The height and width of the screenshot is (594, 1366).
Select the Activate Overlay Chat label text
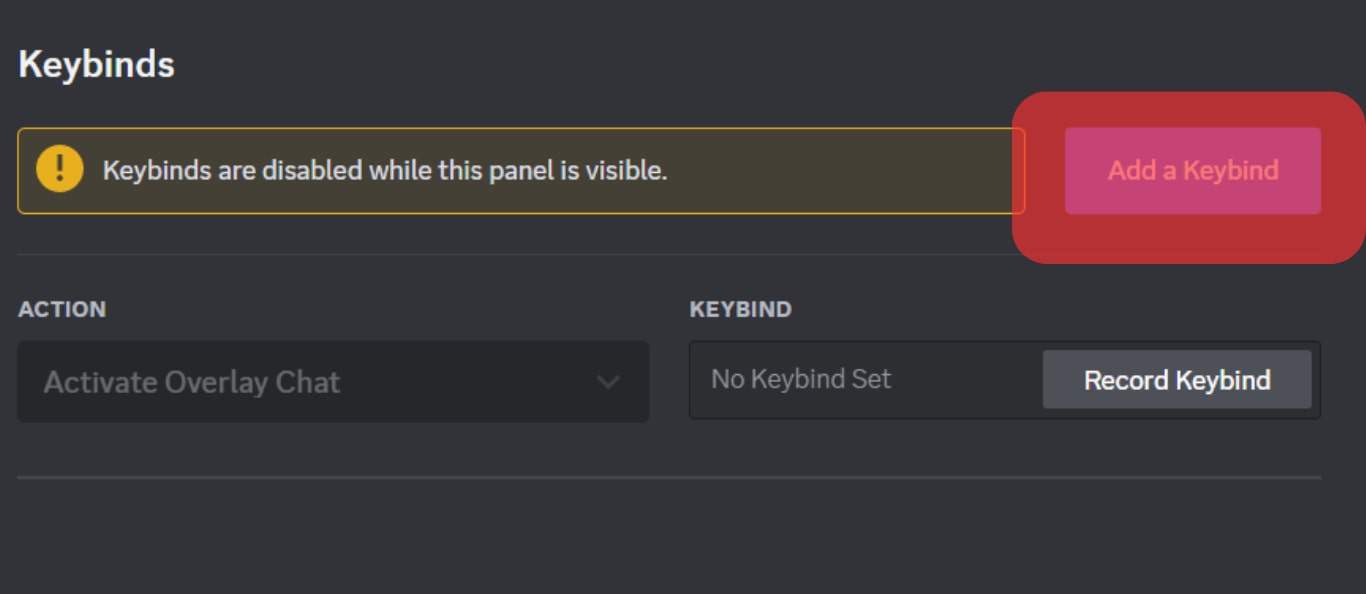click(191, 382)
